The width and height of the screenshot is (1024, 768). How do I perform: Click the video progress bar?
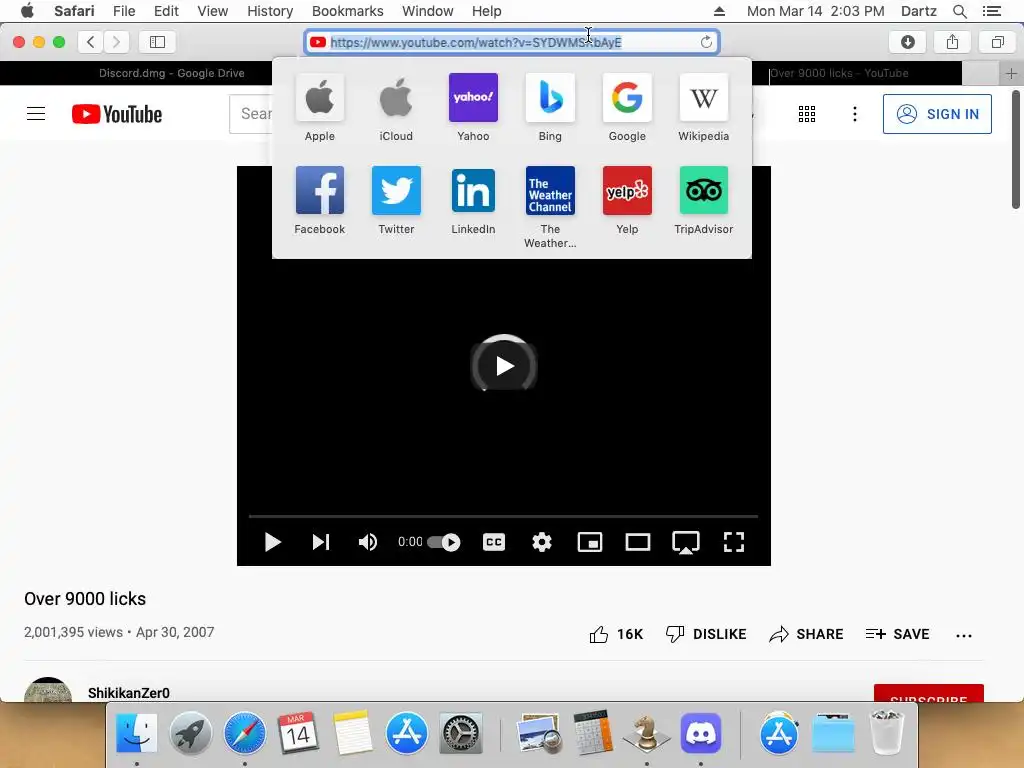click(503, 516)
